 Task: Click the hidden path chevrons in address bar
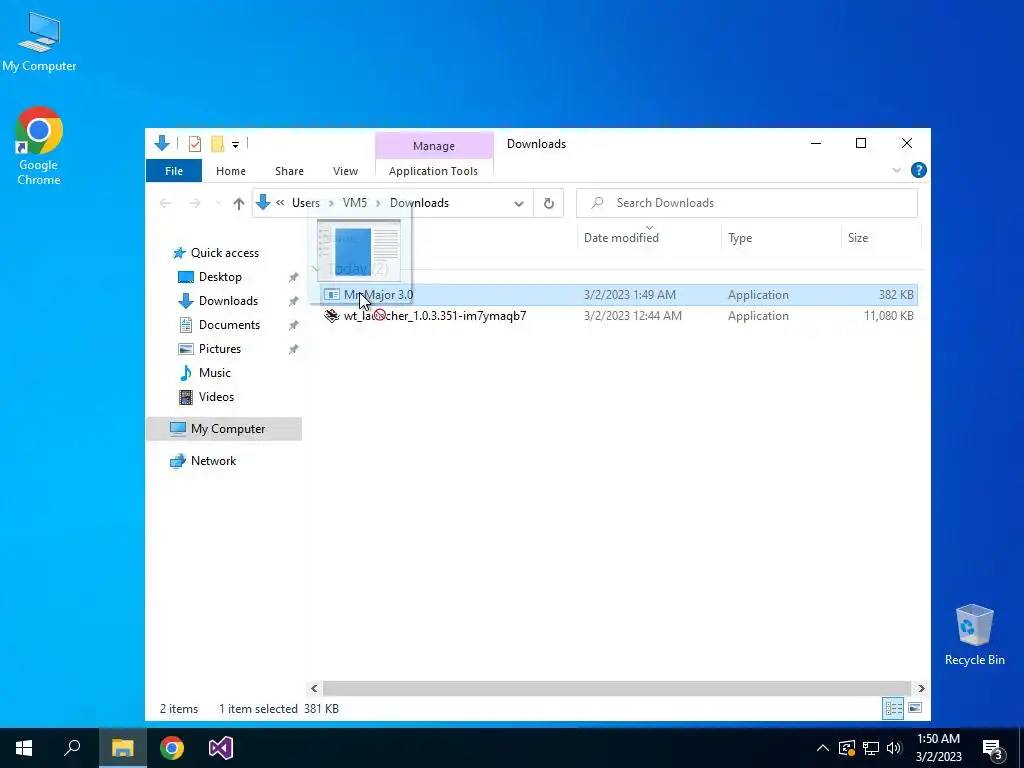280,202
